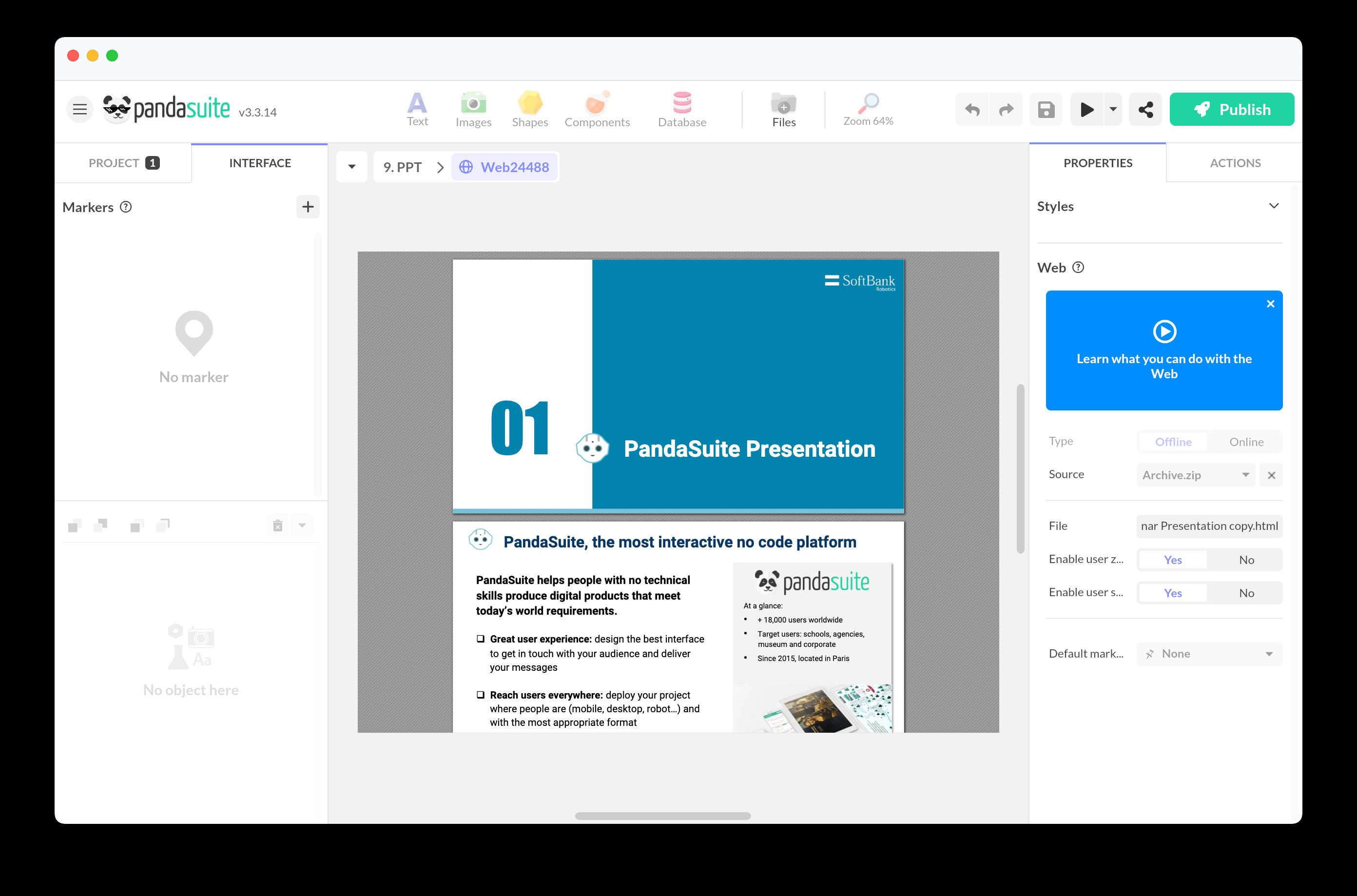Set Type to Online
The height and width of the screenshot is (896, 1357).
pyautogui.click(x=1246, y=442)
